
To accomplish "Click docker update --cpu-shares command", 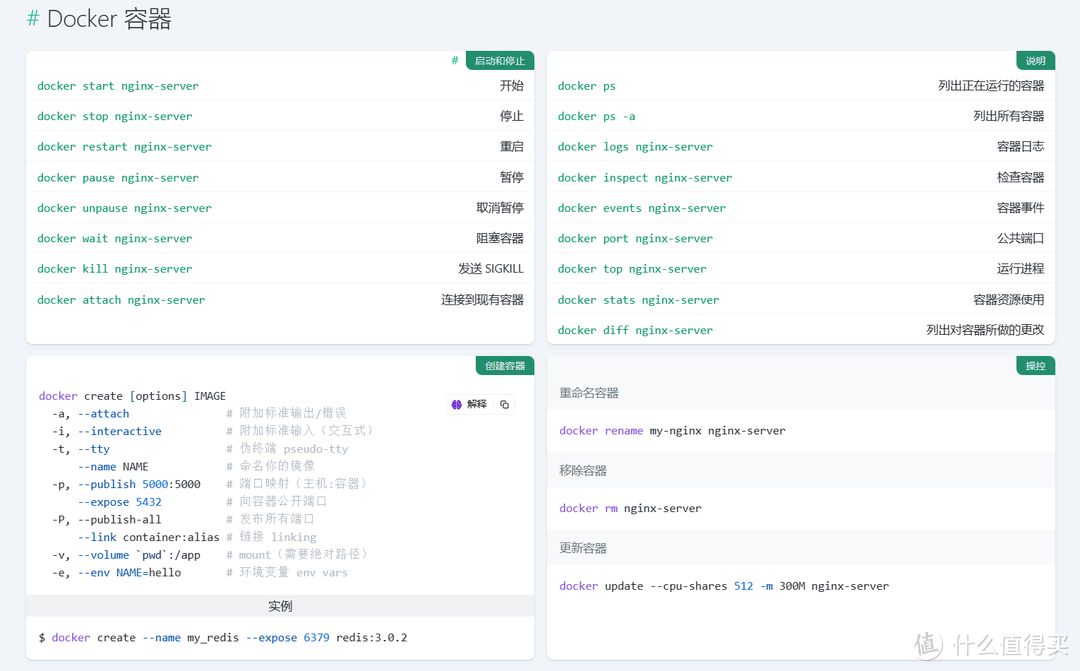I will click(724, 586).
